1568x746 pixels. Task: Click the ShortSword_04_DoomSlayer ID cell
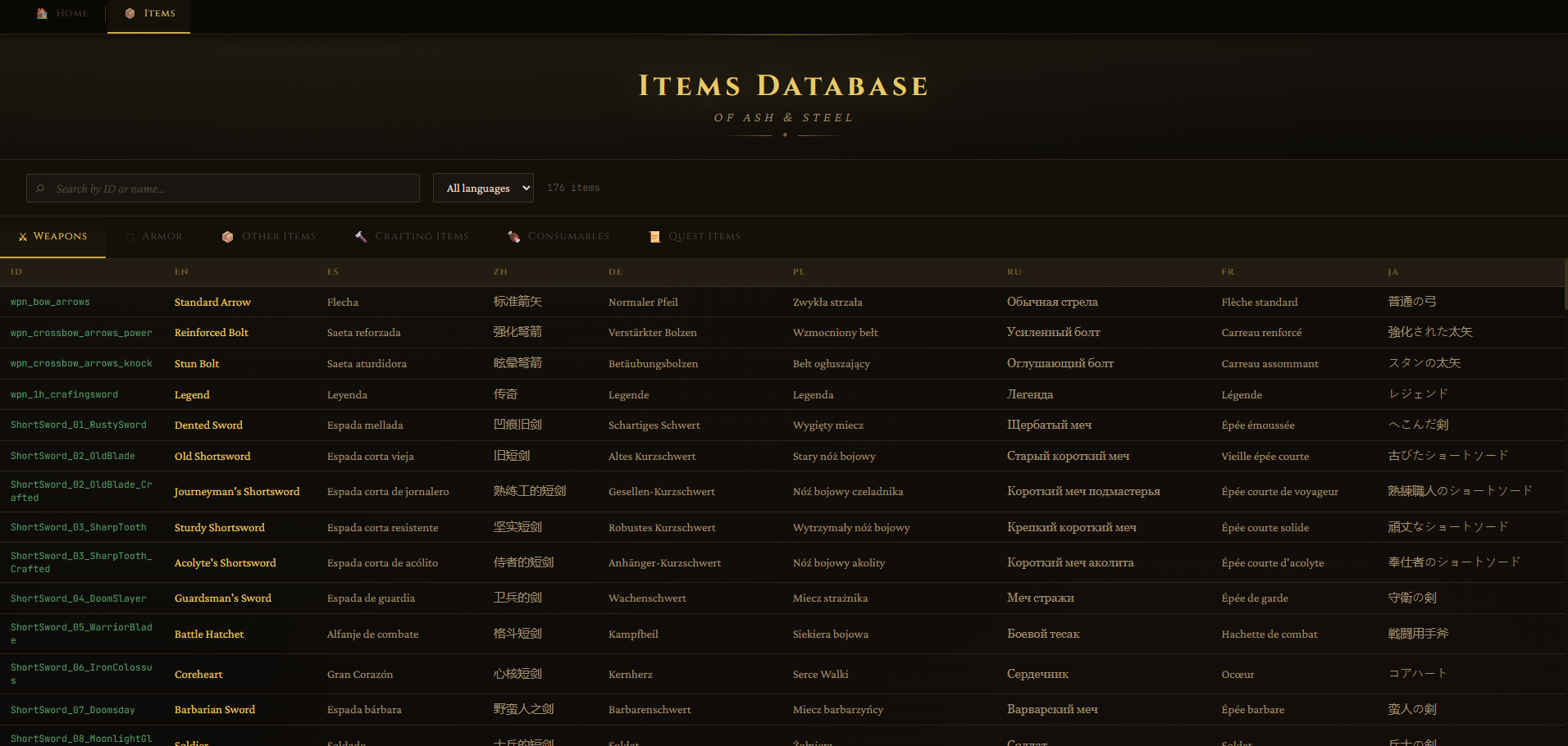pyautogui.click(x=79, y=598)
